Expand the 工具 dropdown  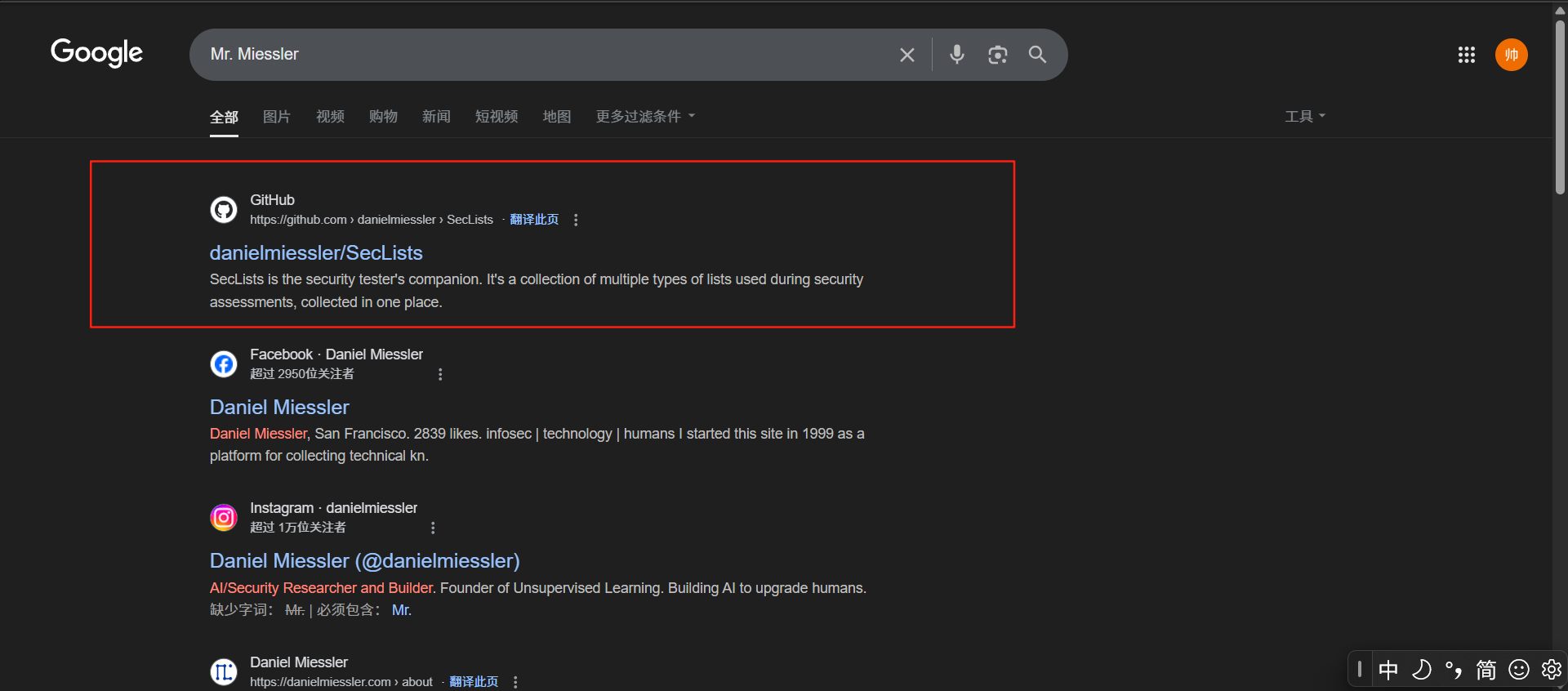[1305, 117]
